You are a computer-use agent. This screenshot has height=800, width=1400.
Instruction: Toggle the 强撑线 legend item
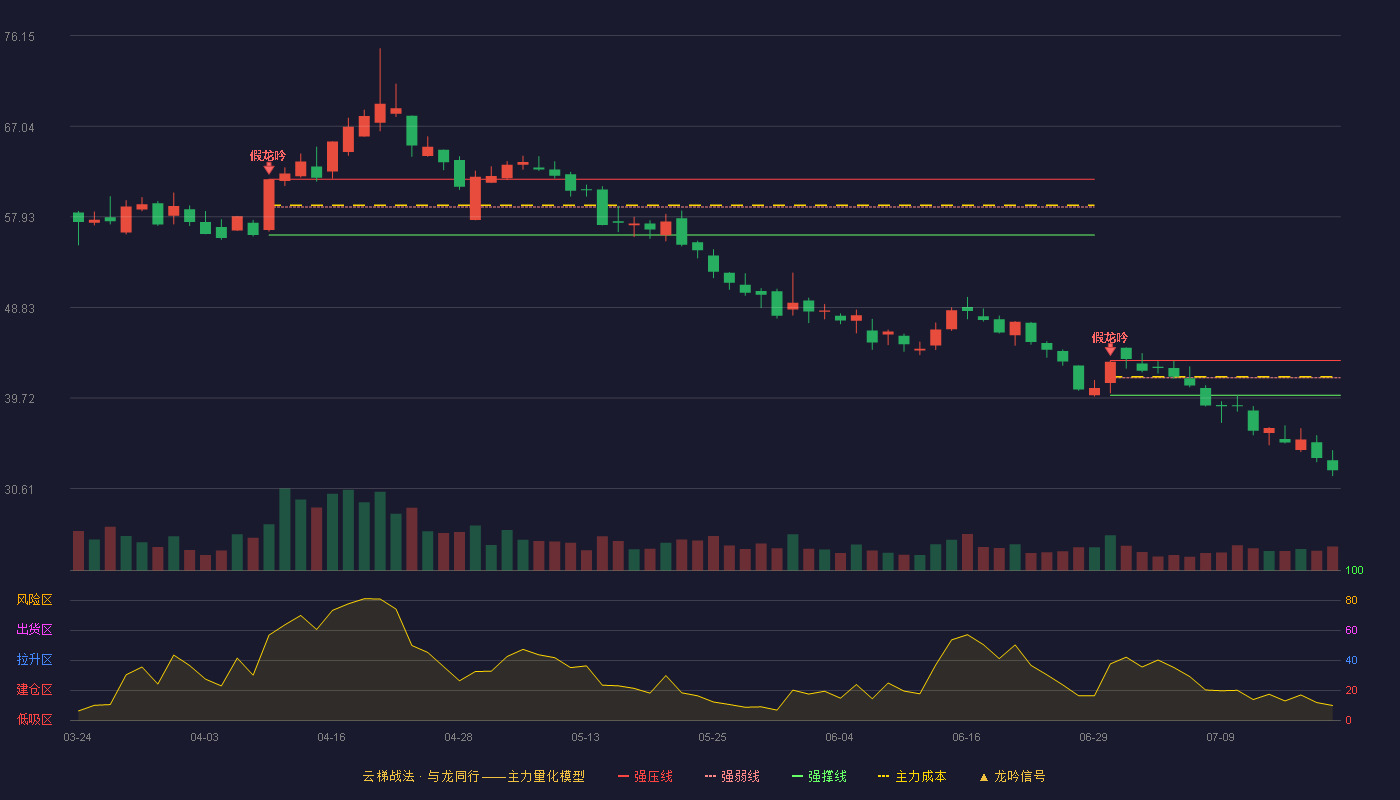pyautogui.click(x=819, y=776)
